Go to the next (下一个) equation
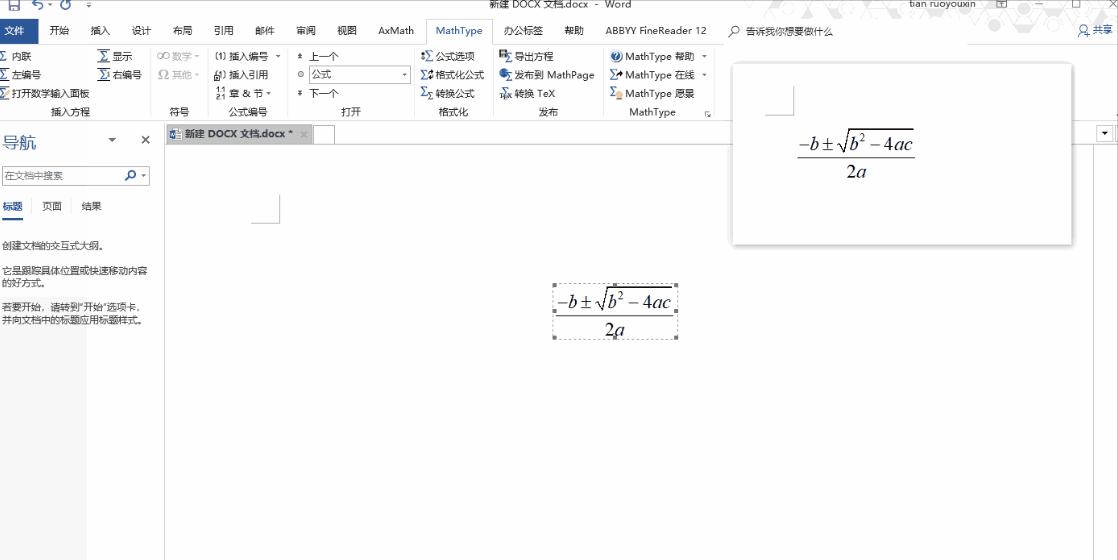 pyautogui.click(x=318, y=93)
